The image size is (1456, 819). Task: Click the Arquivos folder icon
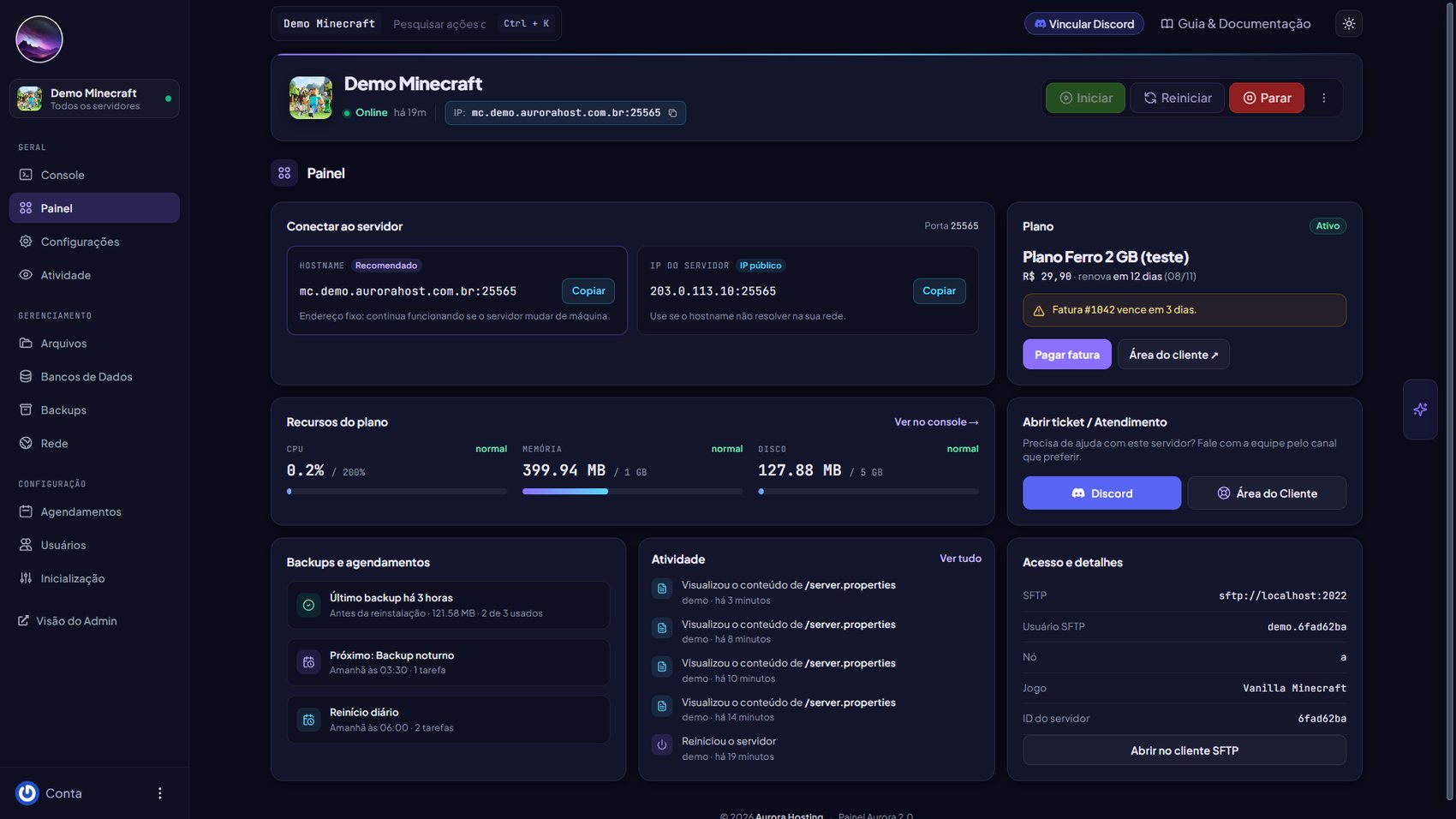pyautogui.click(x=26, y=343)
